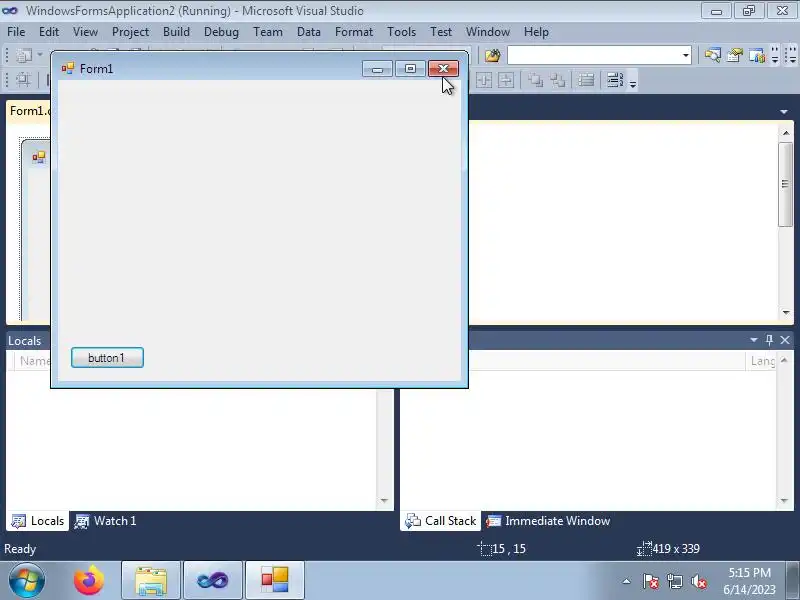Switch to the Call Stack tab

coord(441,521)
